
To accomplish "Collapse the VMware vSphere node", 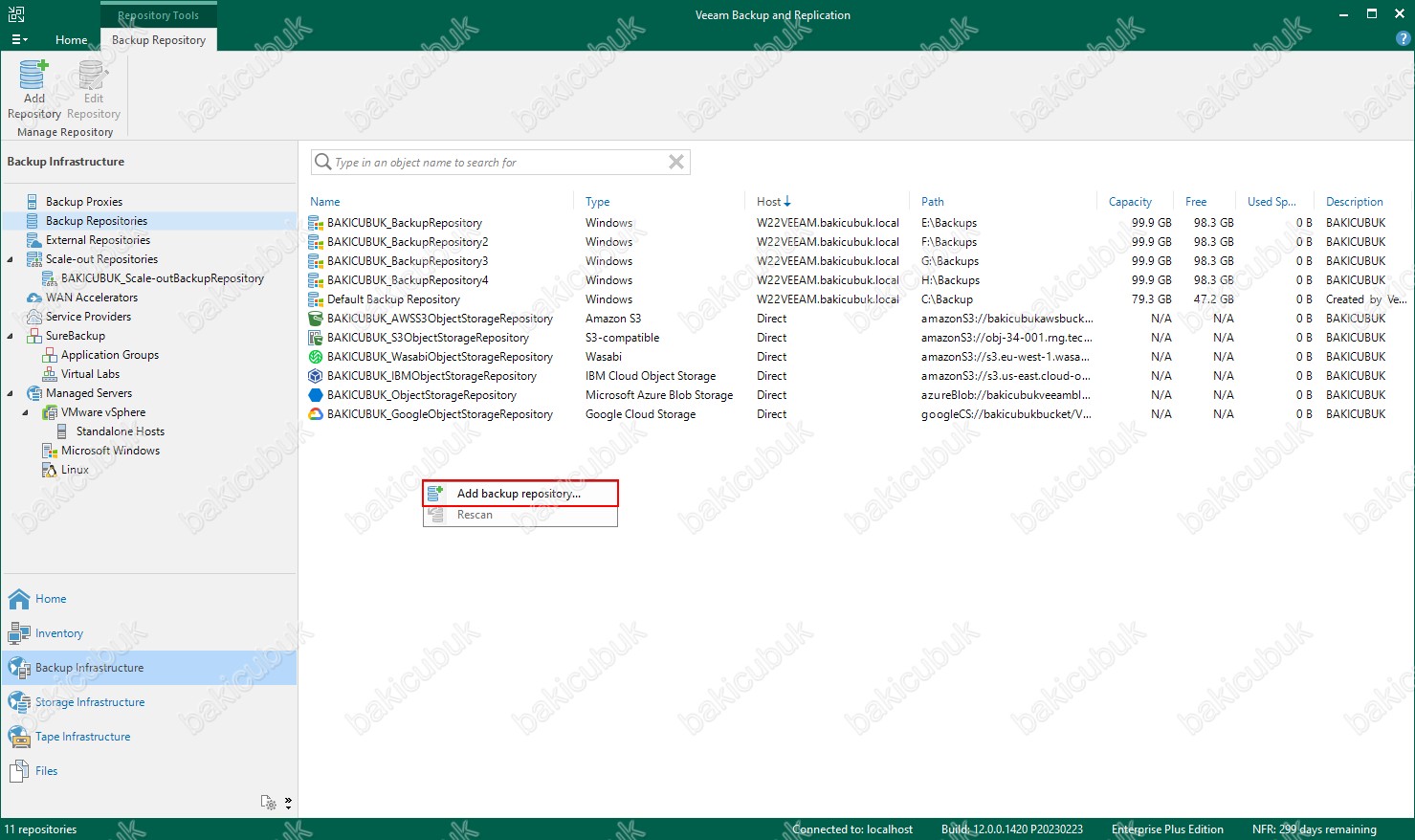I will (26, 412).
